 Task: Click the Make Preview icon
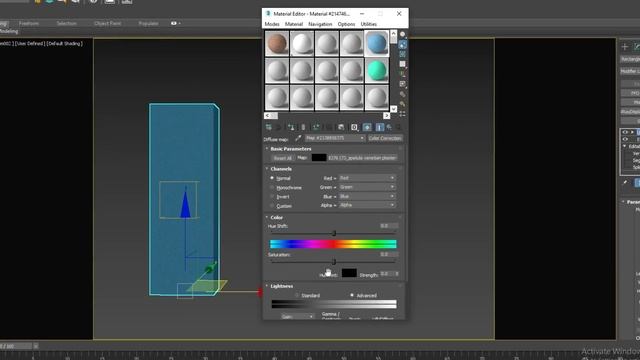click(402, 84)
